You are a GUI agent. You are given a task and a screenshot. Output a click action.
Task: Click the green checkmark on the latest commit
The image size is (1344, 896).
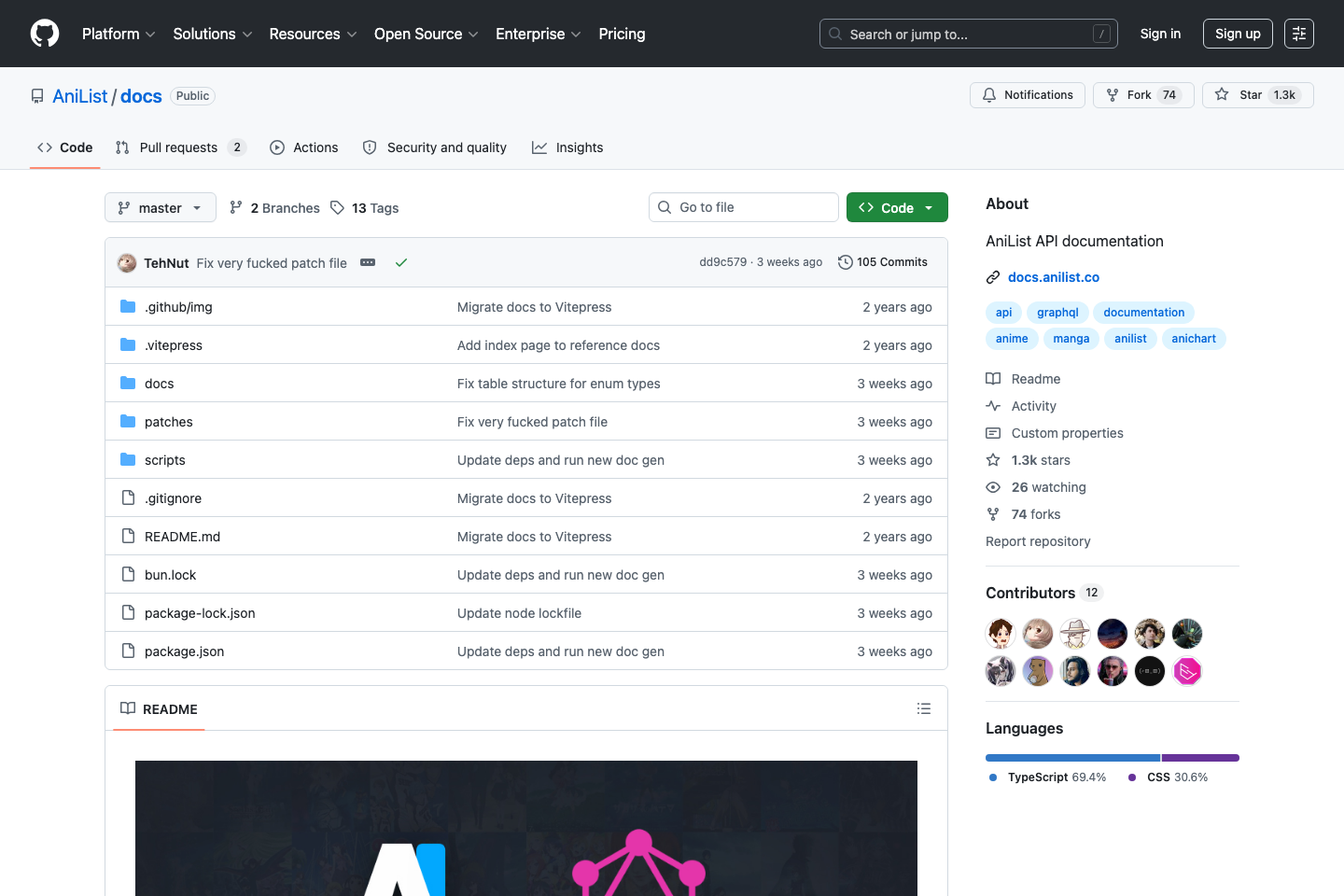tap(401, 262)
